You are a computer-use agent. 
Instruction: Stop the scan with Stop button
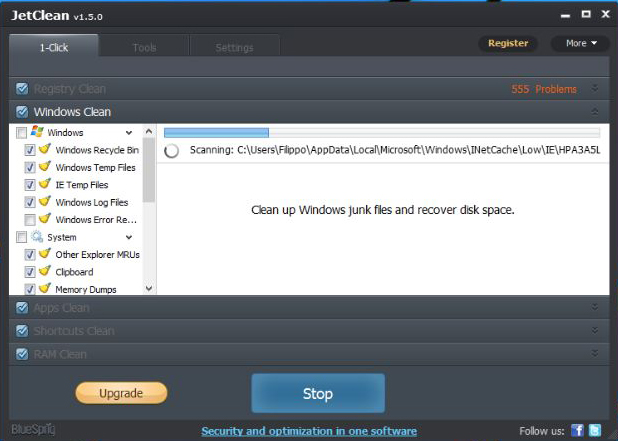click(318, 393)
